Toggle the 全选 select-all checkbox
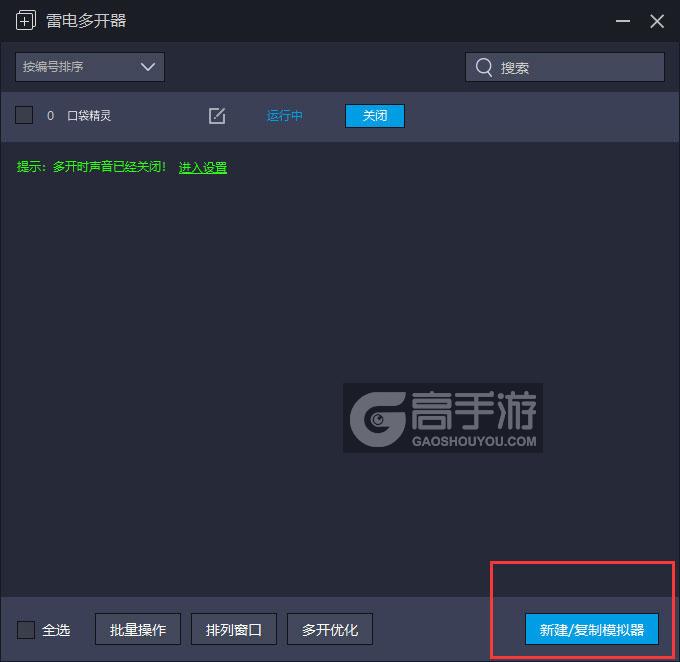 [26, 630]
